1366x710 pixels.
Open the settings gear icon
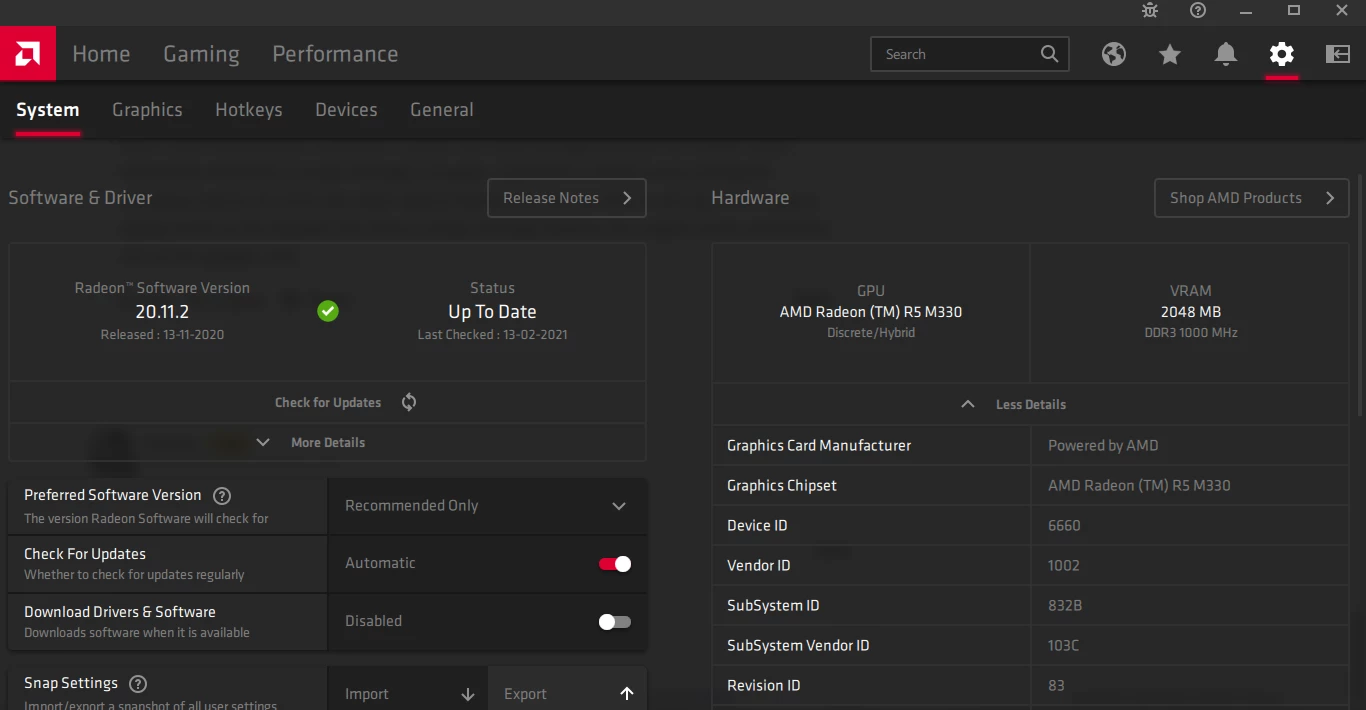coord(1282,54)
